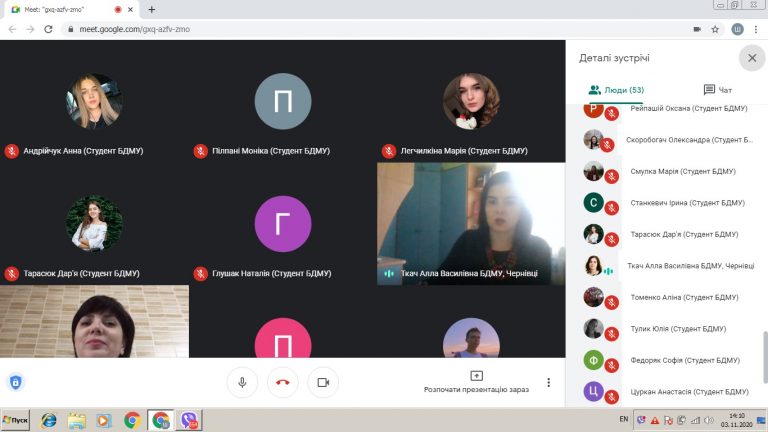The height and width of the screenshot is (432, 768).
Task: Launch Internet Explorer from the taskbar
Action: coord(48,420)
